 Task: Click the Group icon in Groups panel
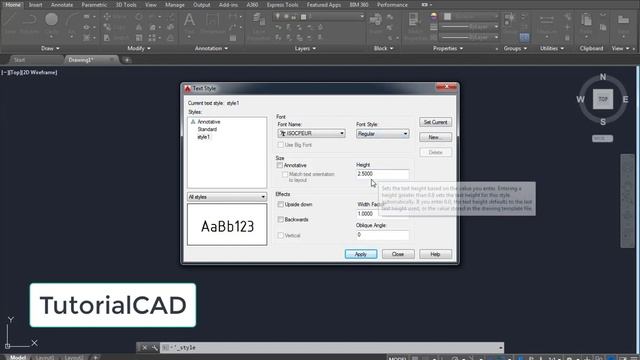(x=509, y=18)
